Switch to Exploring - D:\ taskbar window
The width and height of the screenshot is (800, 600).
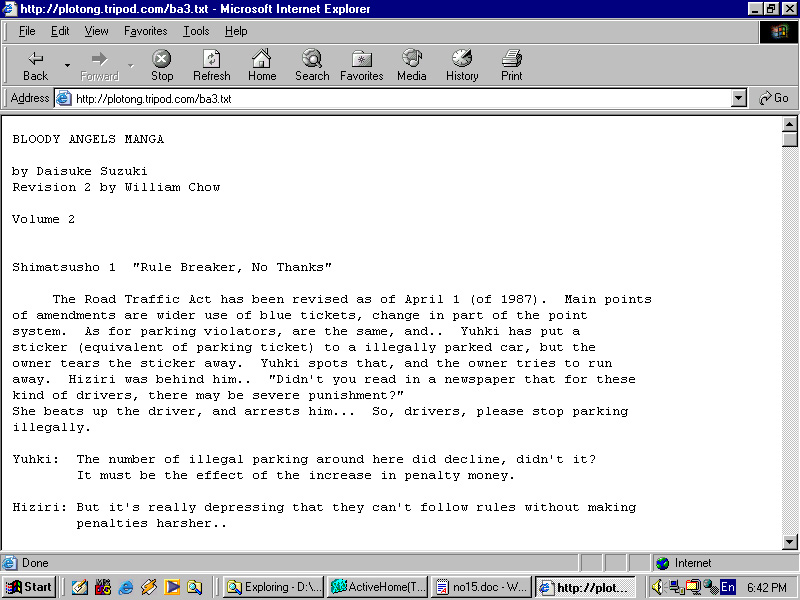pos(274,587)
